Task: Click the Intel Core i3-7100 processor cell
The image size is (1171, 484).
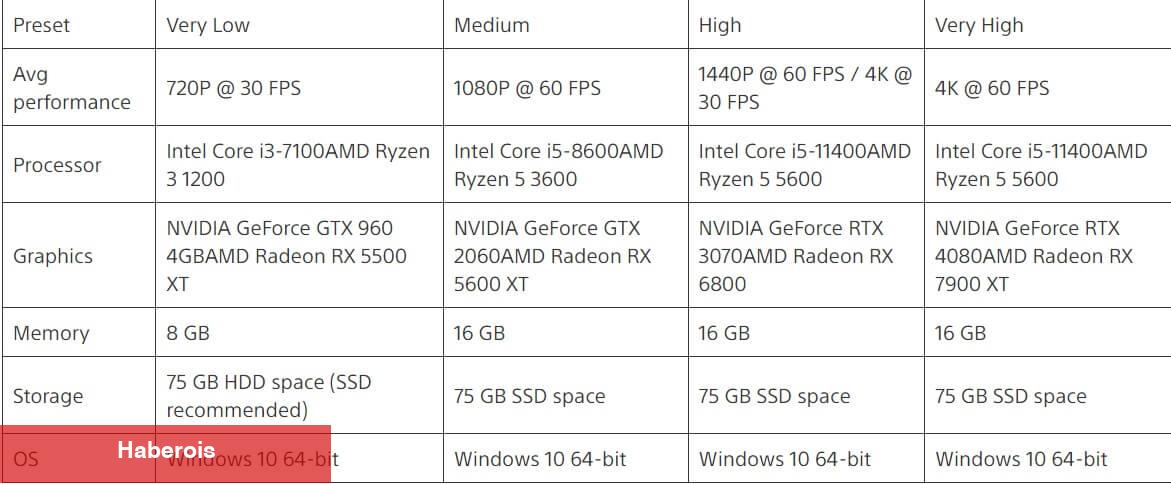Action: tap(299, 164)
